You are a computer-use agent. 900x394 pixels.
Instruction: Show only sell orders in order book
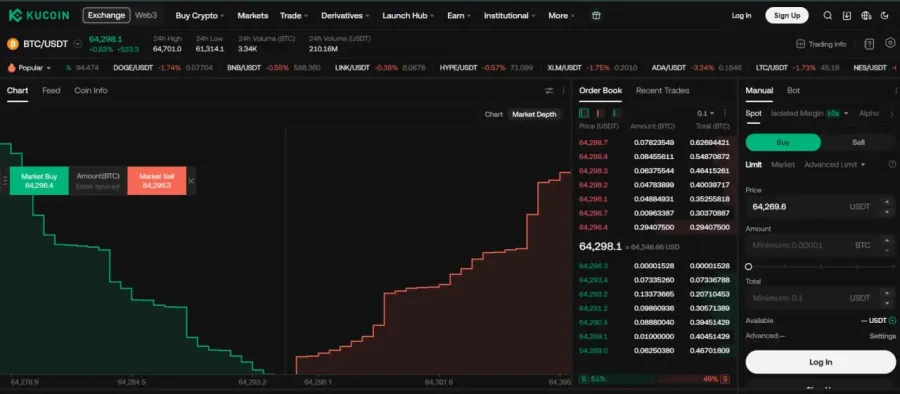pyautogui.click(x=600, y=113)
